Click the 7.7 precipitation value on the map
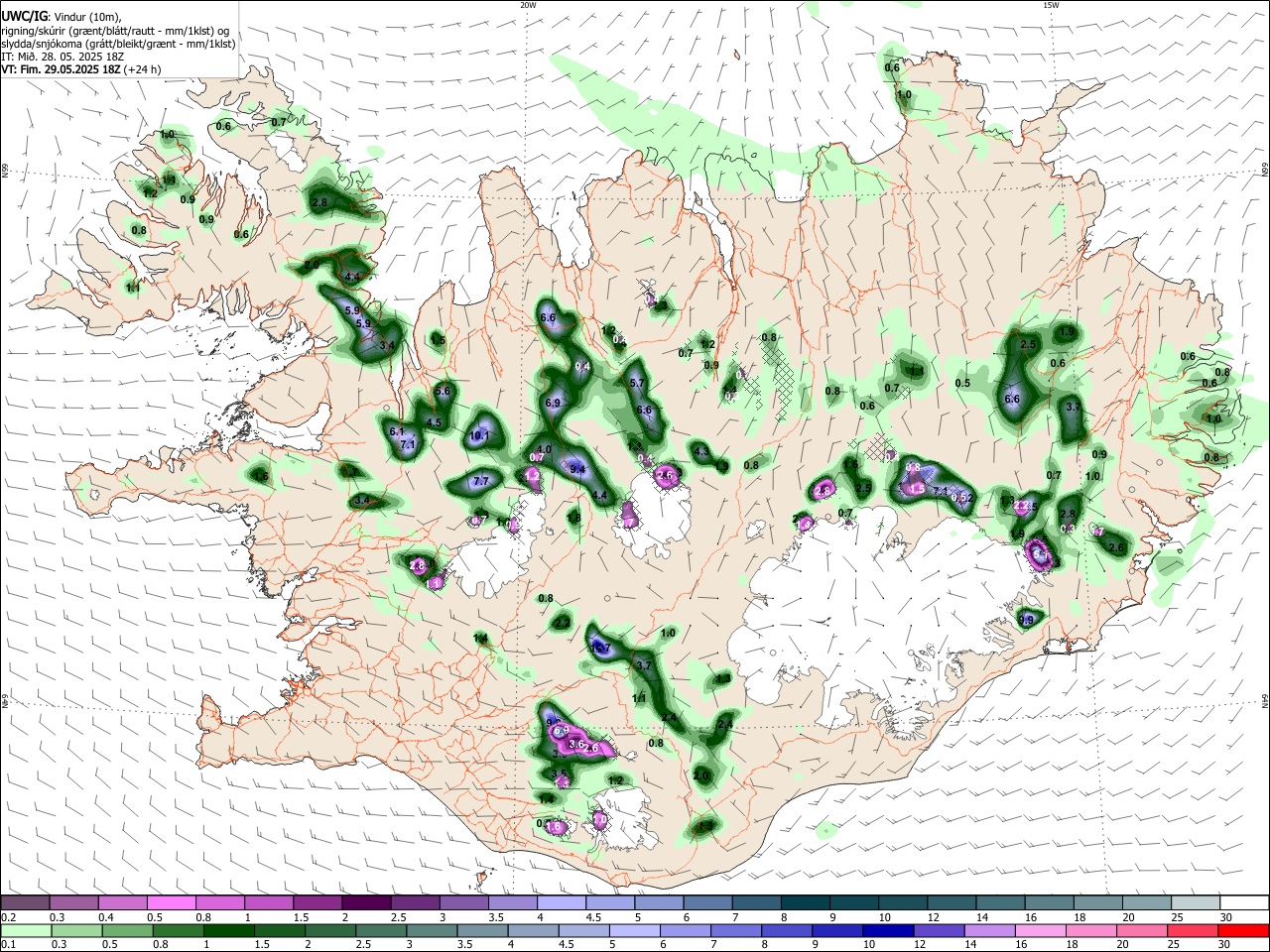Screen dimensions: 1270x952 (x=482, y=481)
